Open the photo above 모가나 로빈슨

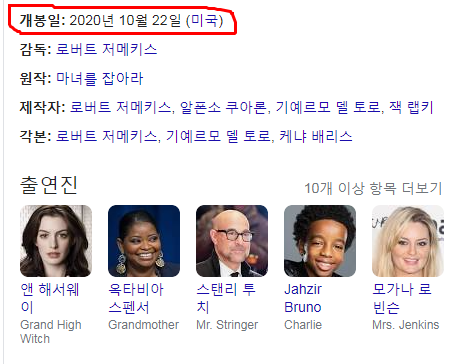coord(408,241)
